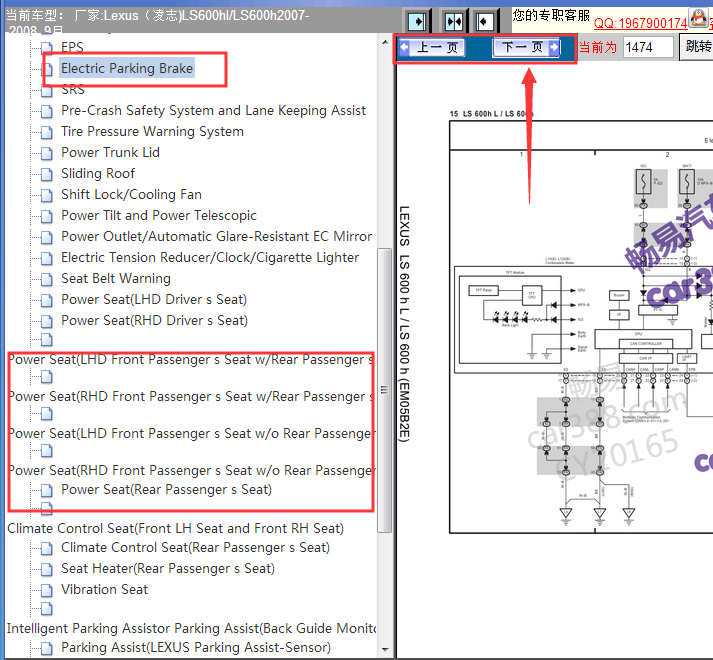
Task: Select Electric Parking Brake tree item
Action: coord(127,68)
